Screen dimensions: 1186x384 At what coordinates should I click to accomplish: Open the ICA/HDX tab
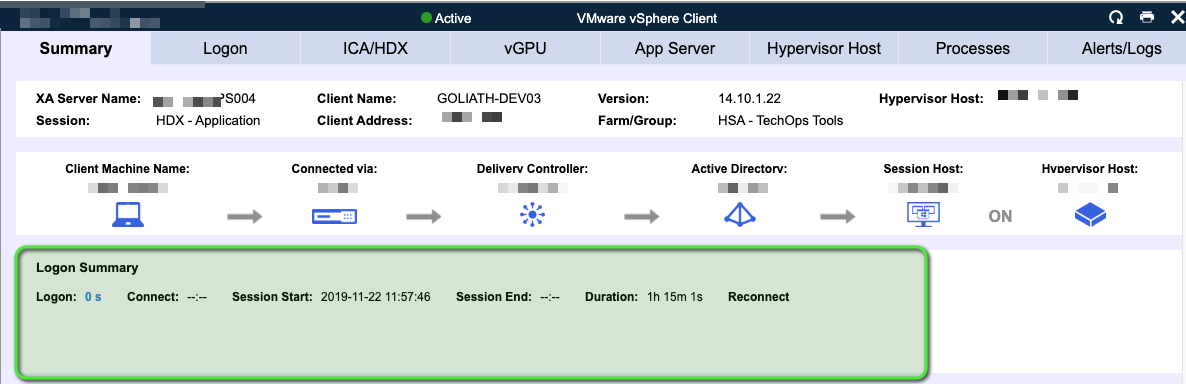375,48
